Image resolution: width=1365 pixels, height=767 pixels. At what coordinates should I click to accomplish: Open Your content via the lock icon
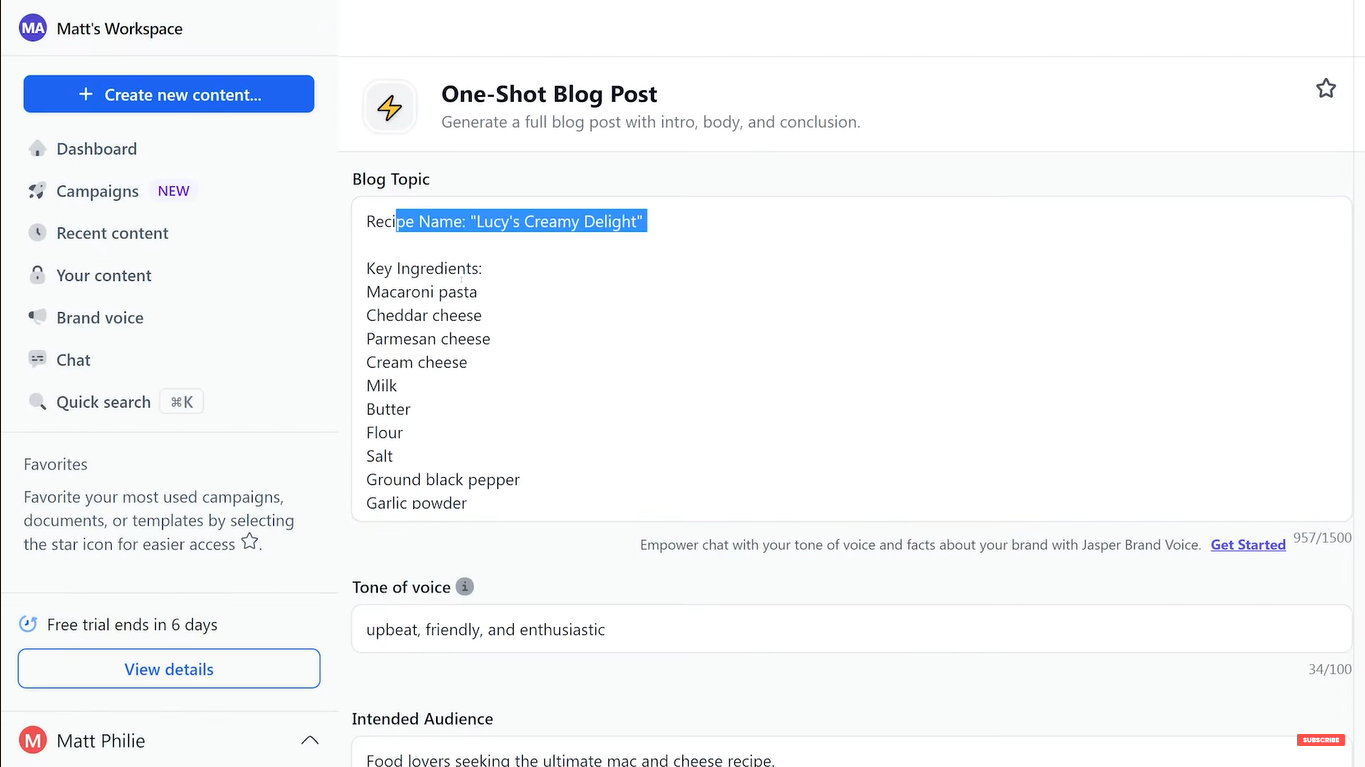click(37, 275)
